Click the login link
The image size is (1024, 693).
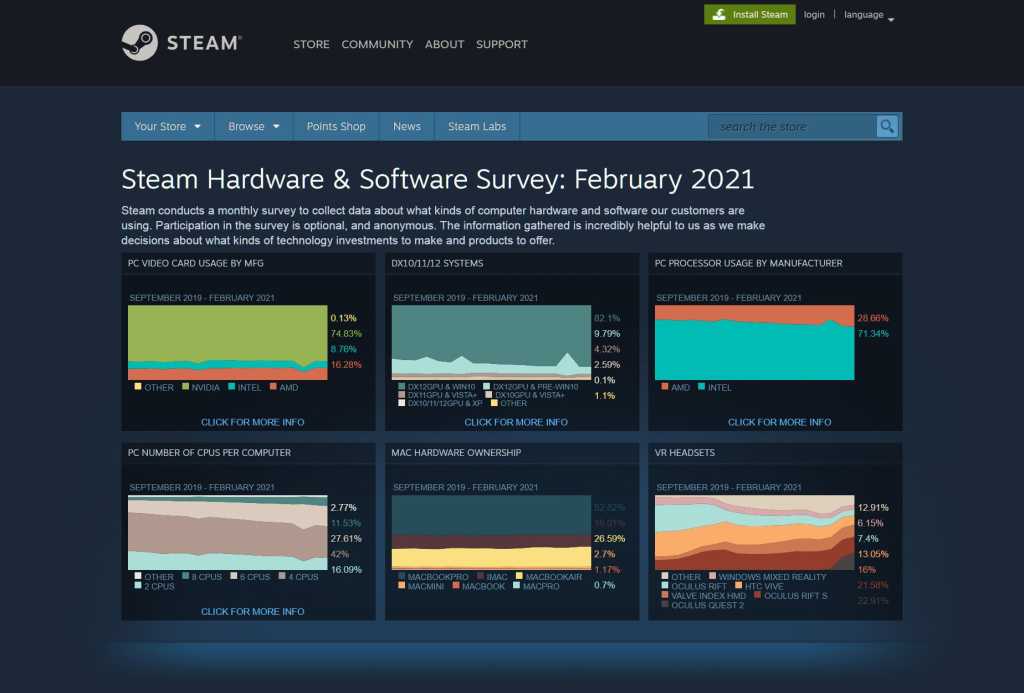[x=814, y=14]
